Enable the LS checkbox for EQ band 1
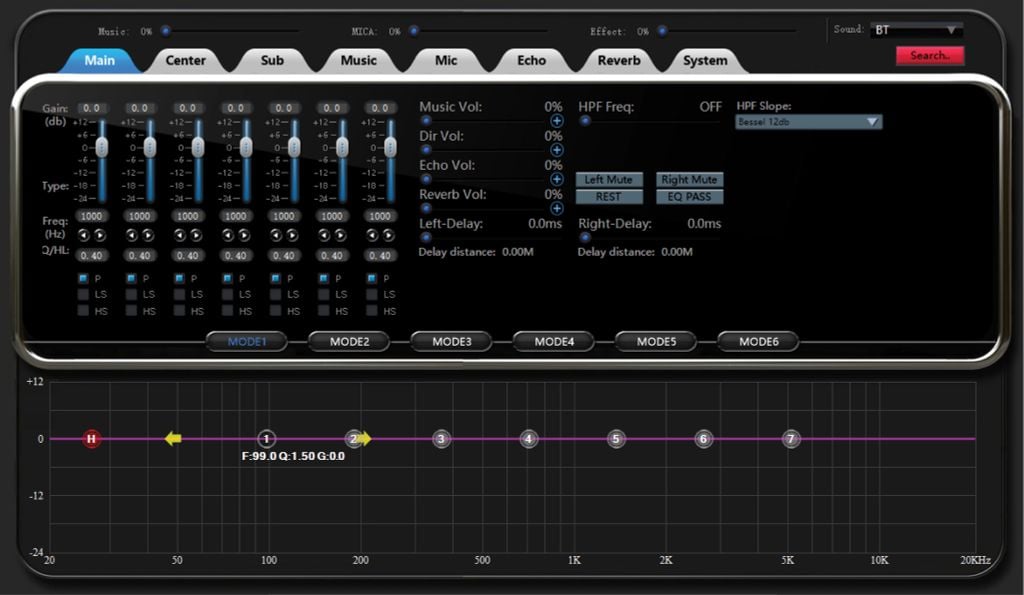Screen dimensions: 1024x595 [x=83, y=295]
